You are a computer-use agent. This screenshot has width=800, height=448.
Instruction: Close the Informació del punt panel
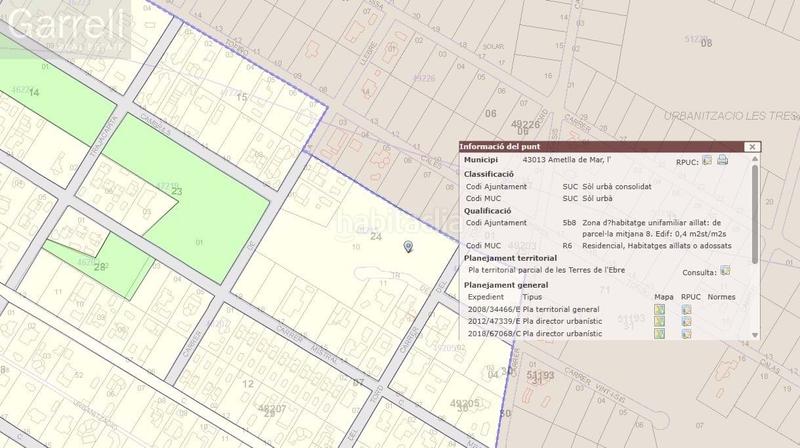coord(752,147)
